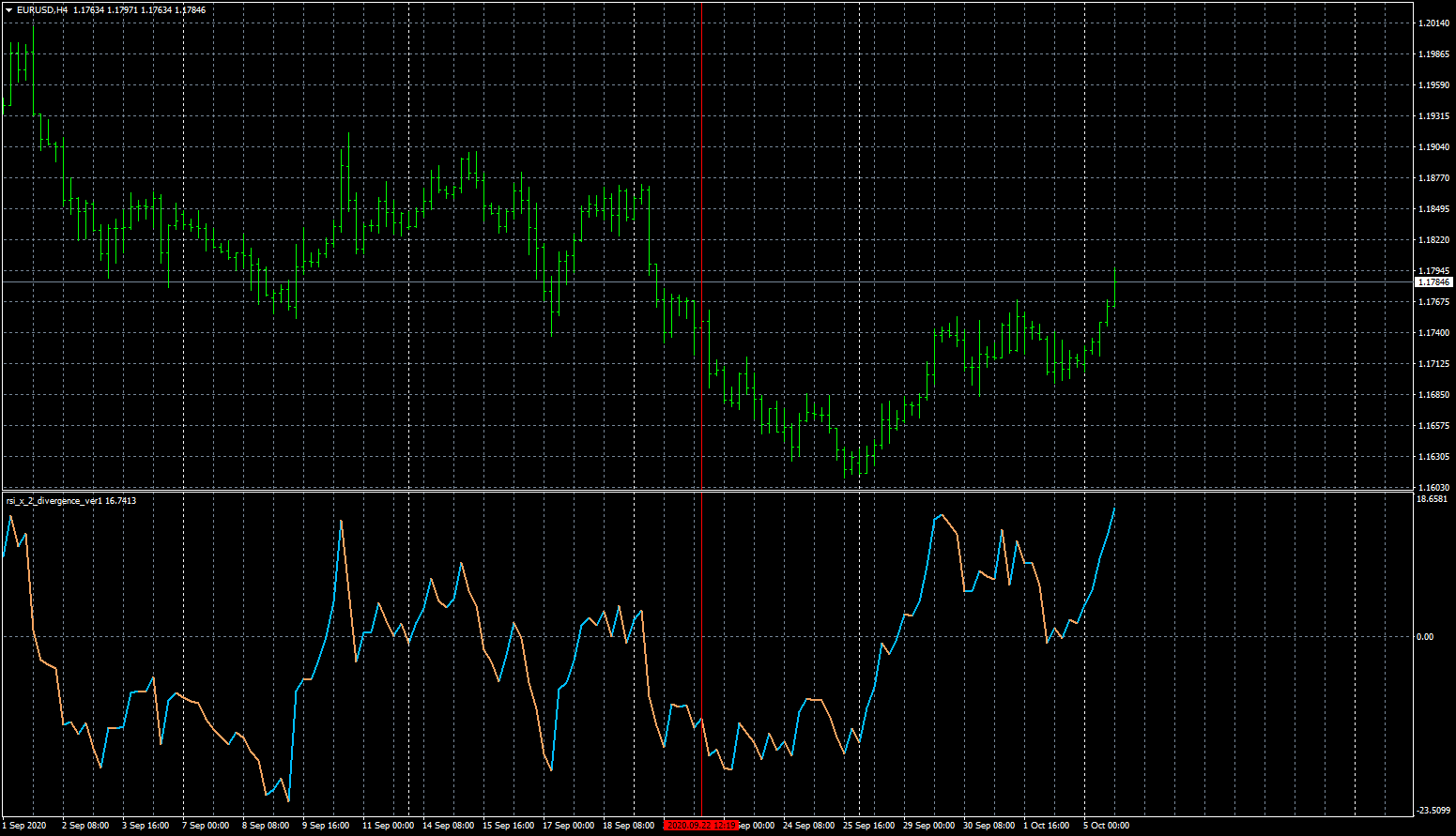Click the 1.19040 price scale value
The image size is (1456, 836).
click(1433, 147)
